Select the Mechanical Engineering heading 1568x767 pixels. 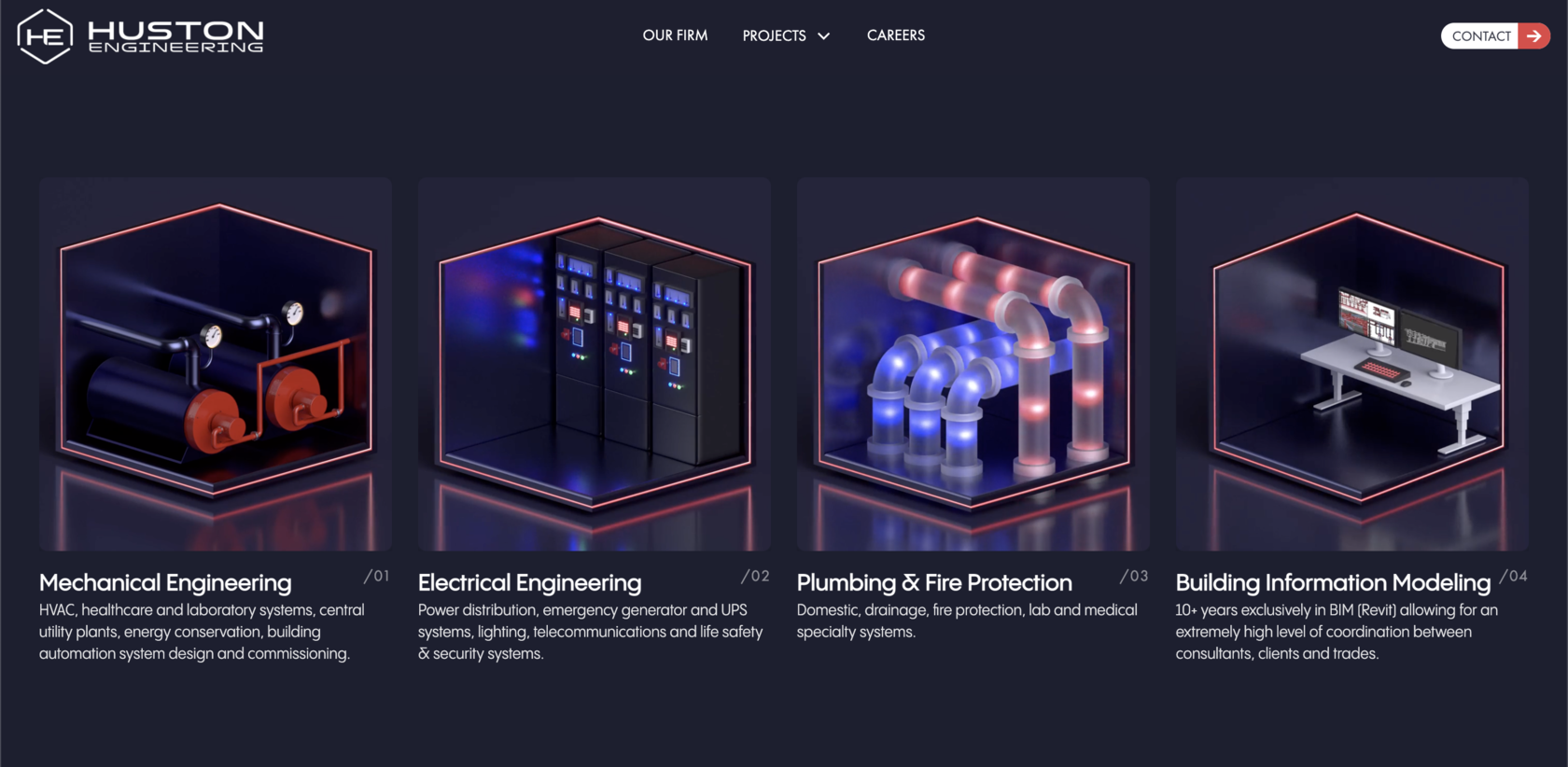(165, 582)
